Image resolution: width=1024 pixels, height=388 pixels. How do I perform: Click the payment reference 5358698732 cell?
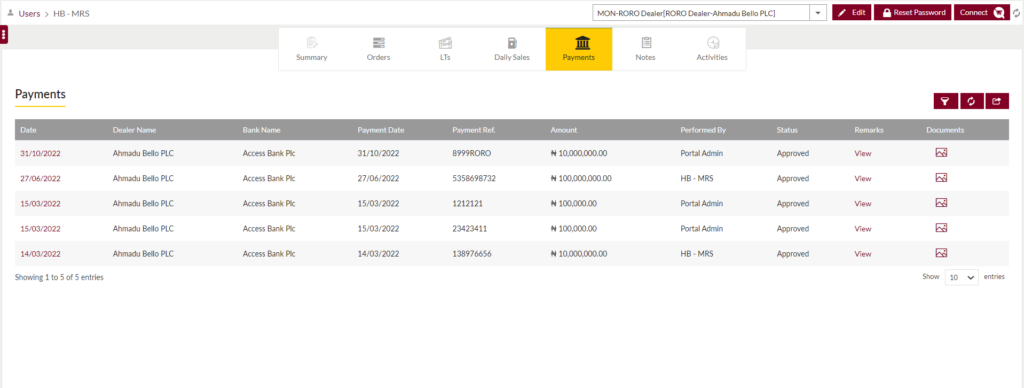coord(474,178)
